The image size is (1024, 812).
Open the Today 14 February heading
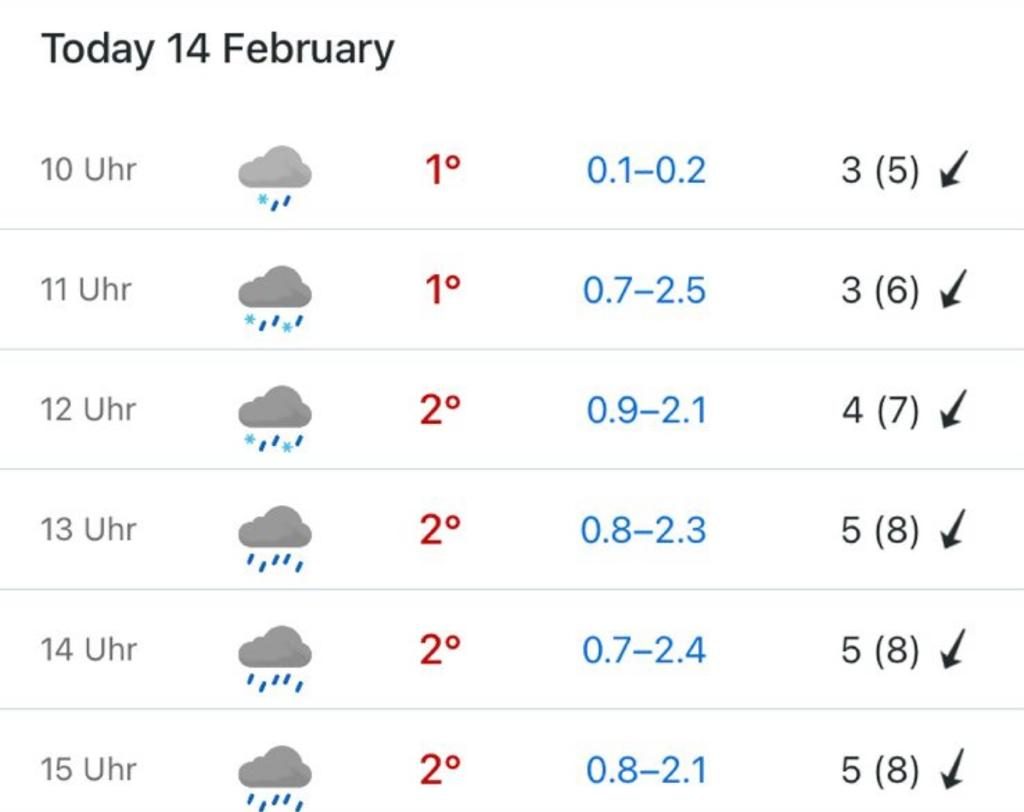(x=217, y=49)
